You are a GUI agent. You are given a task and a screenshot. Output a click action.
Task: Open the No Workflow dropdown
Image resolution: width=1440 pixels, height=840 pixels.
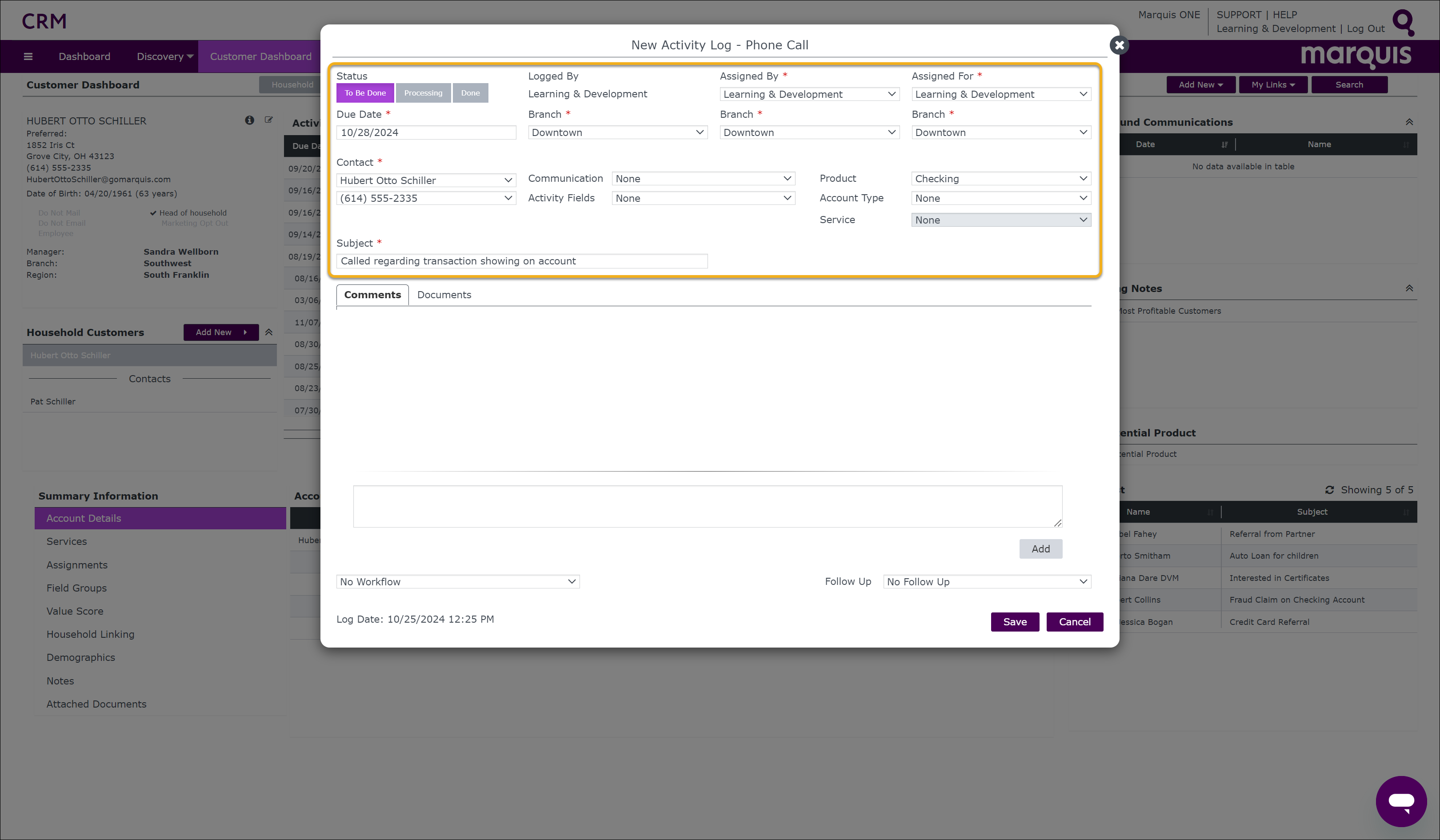click(x=458, y=582)
